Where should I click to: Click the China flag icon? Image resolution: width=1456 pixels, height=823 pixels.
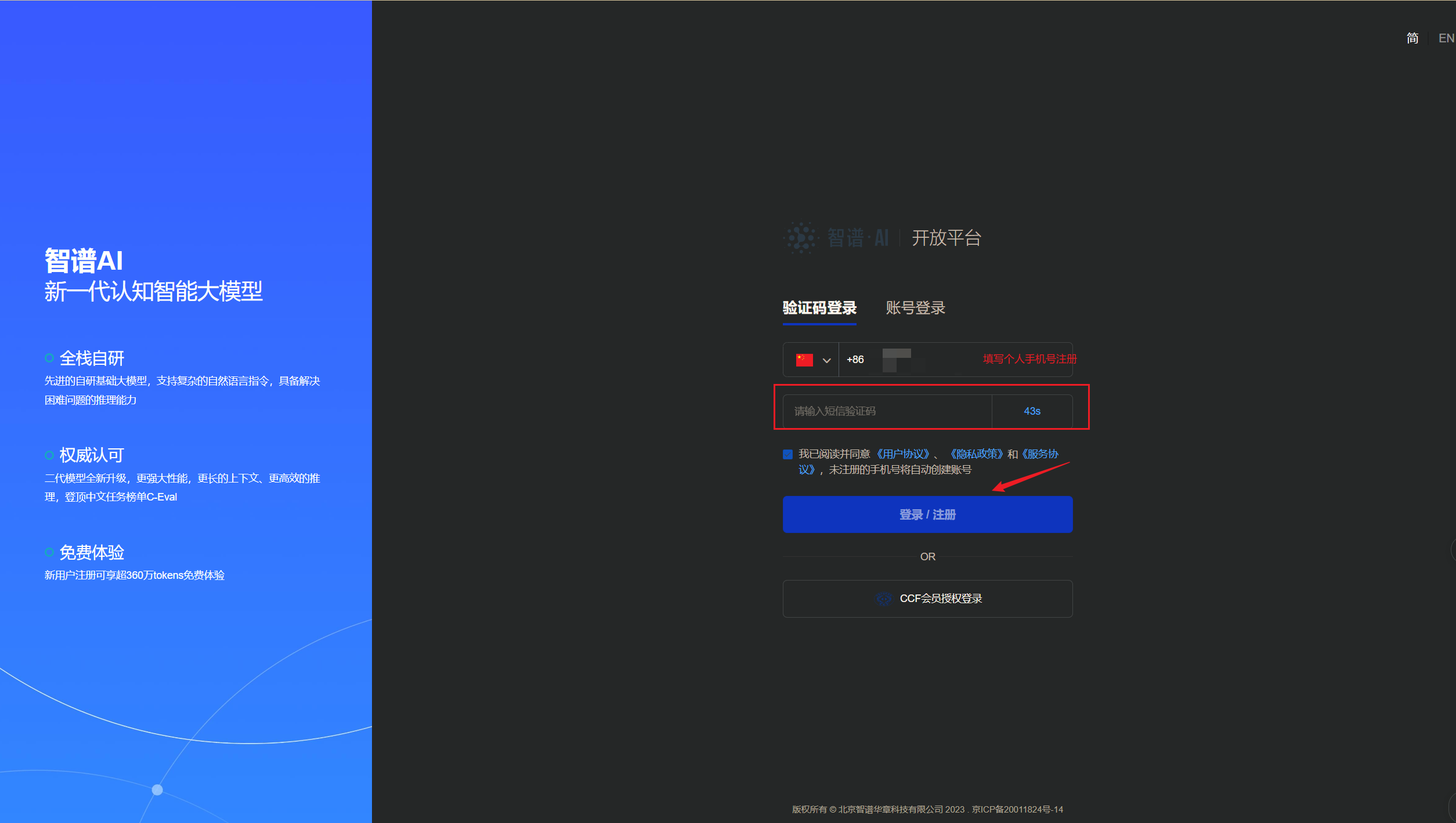click(x=804, y=360)
